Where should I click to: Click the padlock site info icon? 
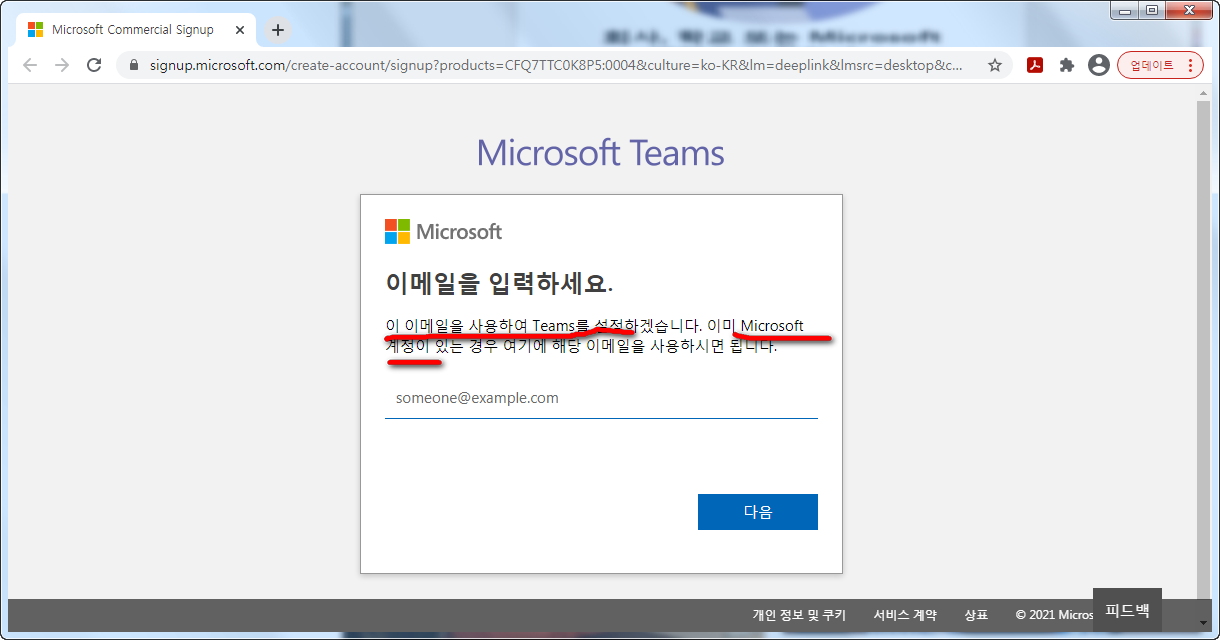pyautogui.click(x=133, y=65)
